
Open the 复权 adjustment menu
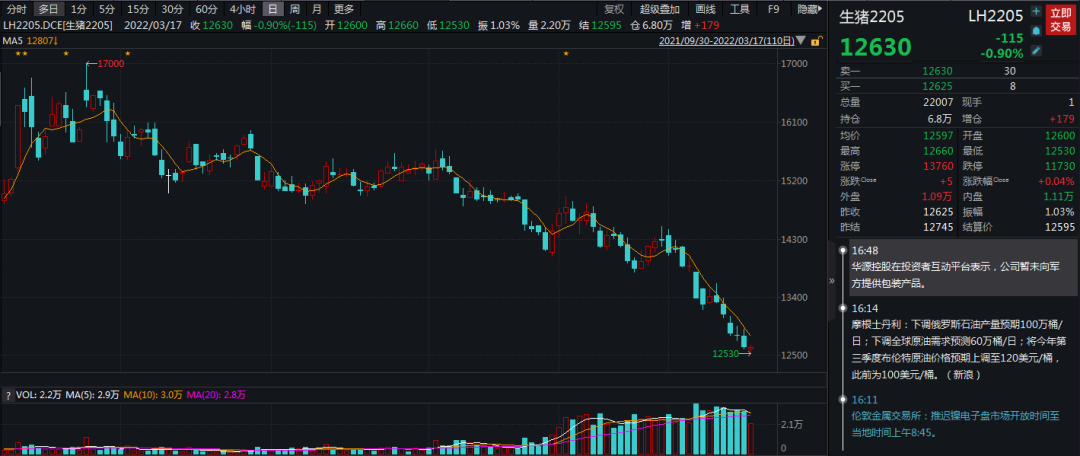point(614,10)
